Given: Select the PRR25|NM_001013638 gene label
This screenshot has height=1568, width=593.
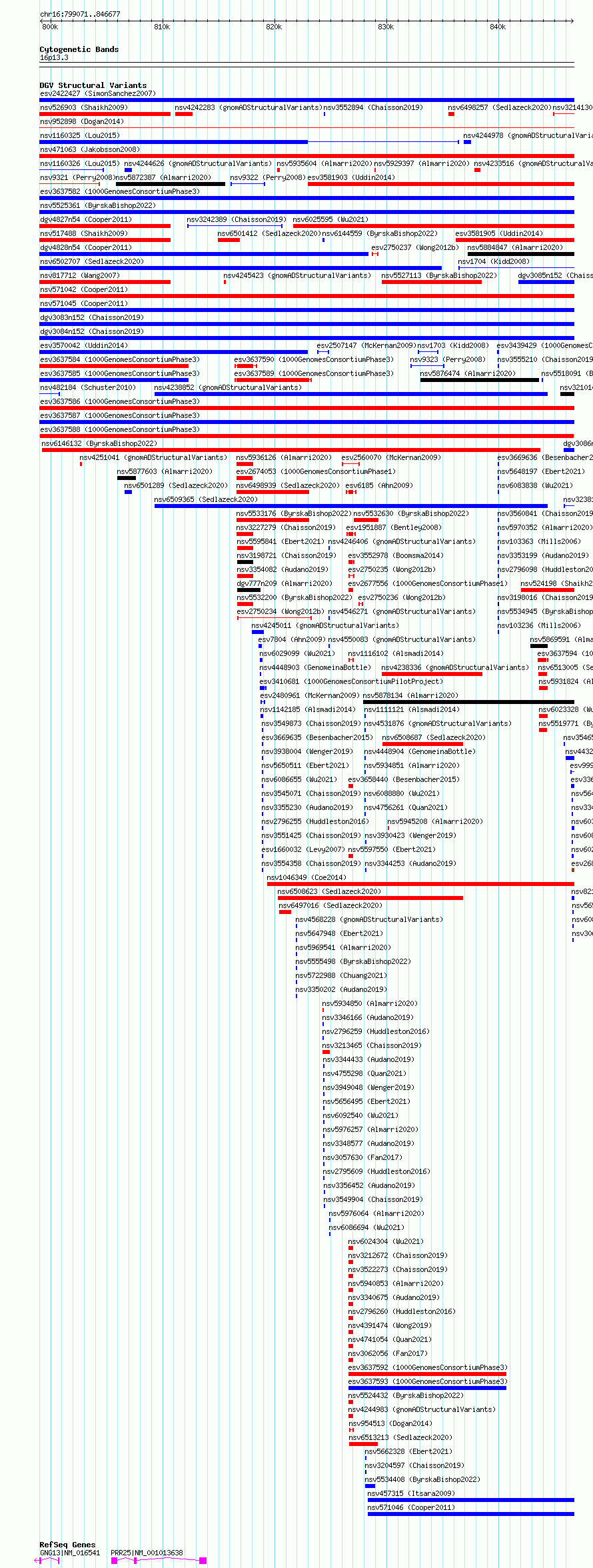Looking at the screenshot, I should tap(147, 1553).
